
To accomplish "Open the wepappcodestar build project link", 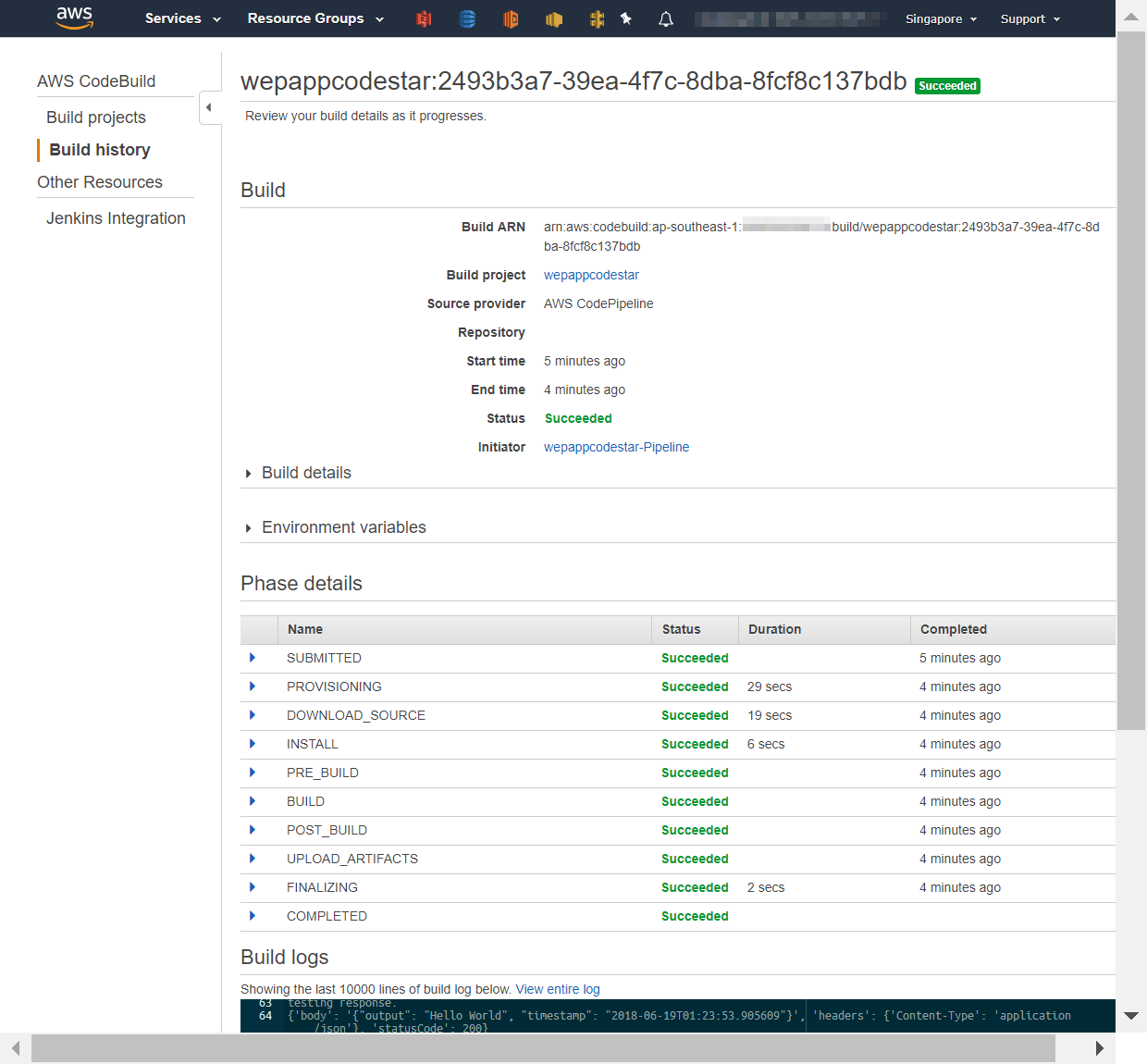I will 591,275.
